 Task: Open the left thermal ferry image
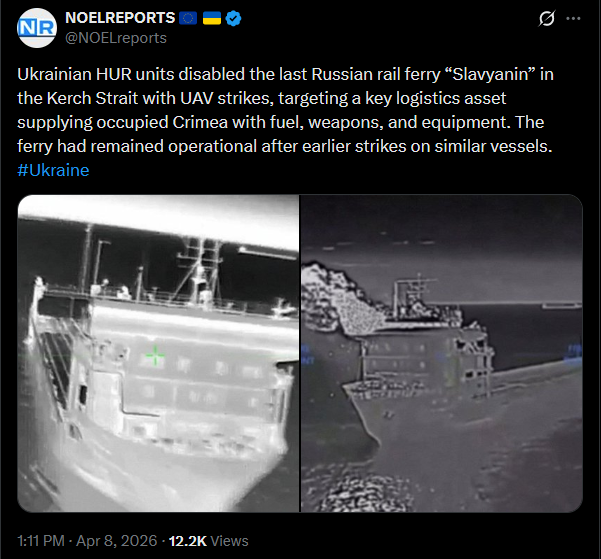point(158,353)
